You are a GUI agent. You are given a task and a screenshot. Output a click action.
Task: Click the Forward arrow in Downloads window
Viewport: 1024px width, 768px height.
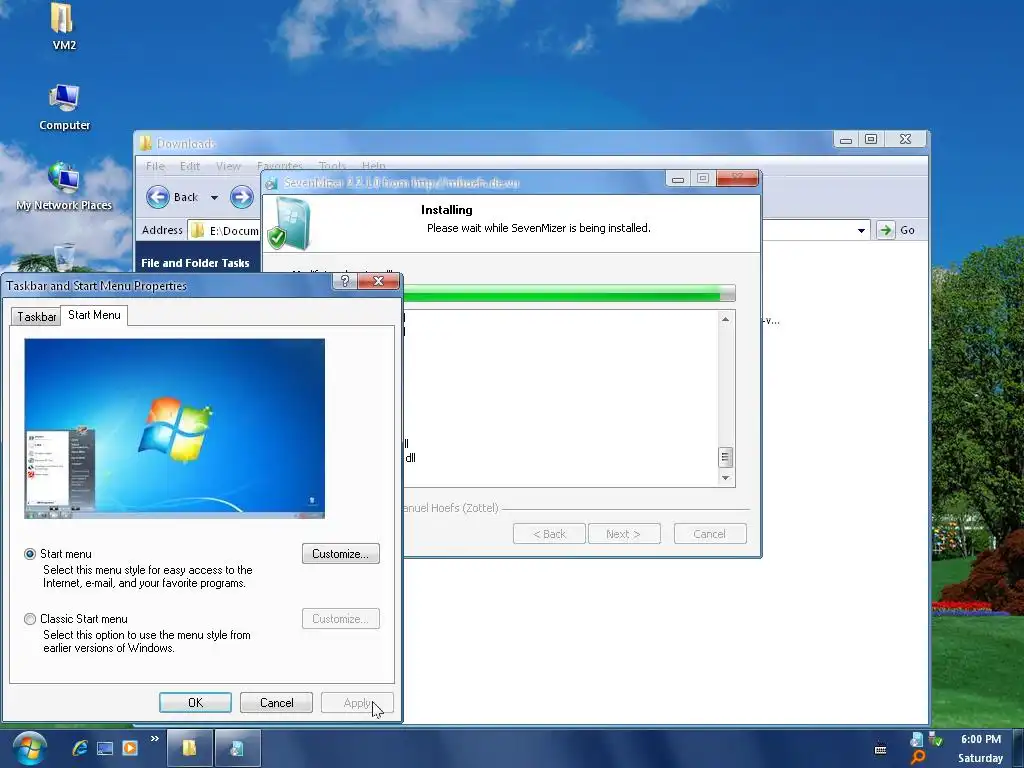[242, 197]
